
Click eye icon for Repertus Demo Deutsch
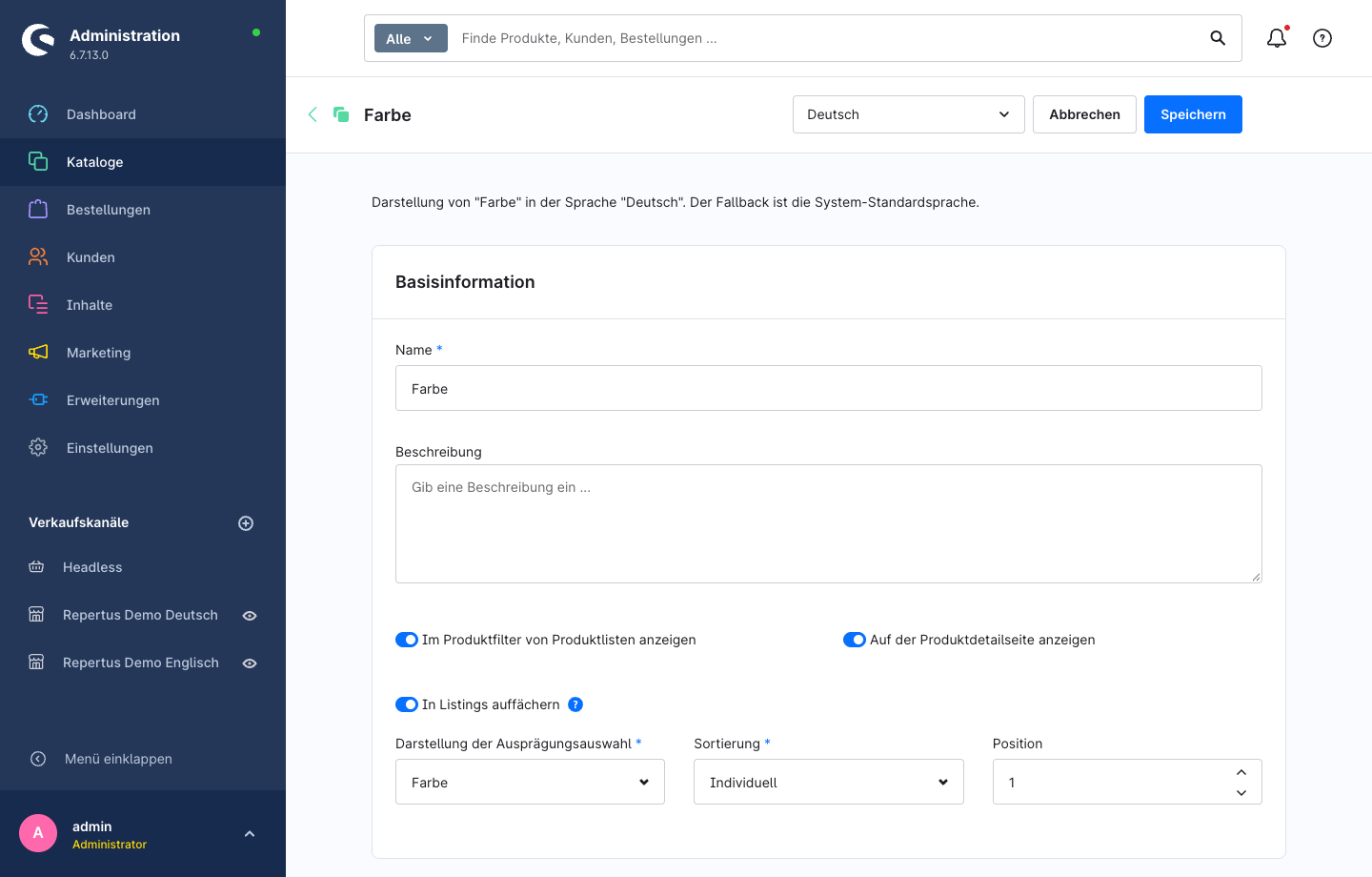click(x=250, y=616)
